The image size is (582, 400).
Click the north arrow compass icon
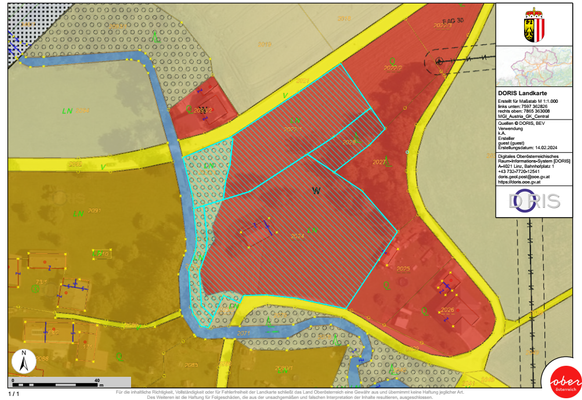(x=24, y=361)
